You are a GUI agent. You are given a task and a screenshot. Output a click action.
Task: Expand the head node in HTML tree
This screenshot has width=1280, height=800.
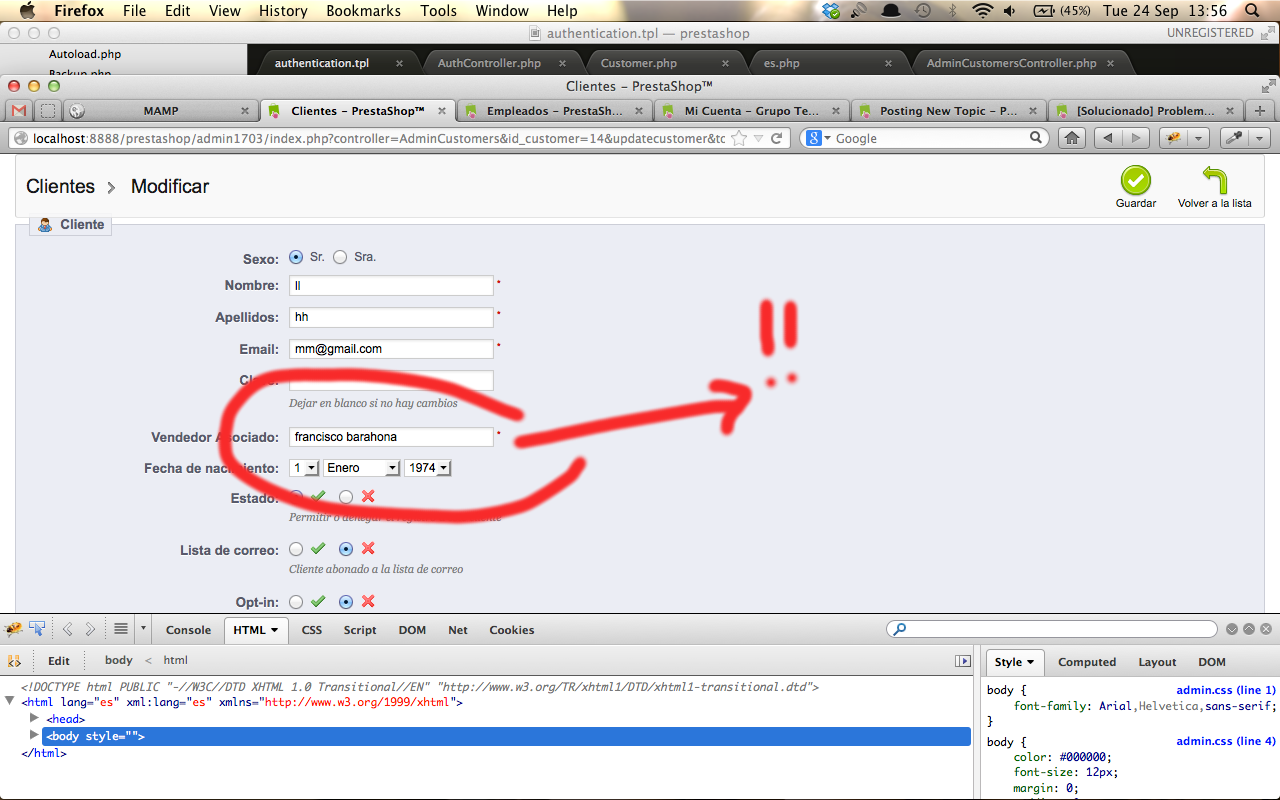point(35,718)
